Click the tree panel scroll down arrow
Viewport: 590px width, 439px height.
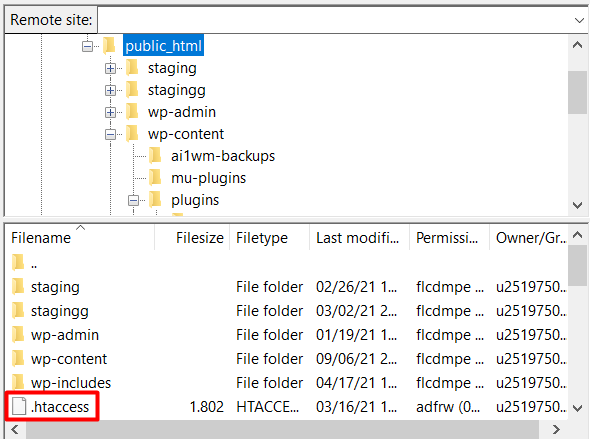click(577, 205)
